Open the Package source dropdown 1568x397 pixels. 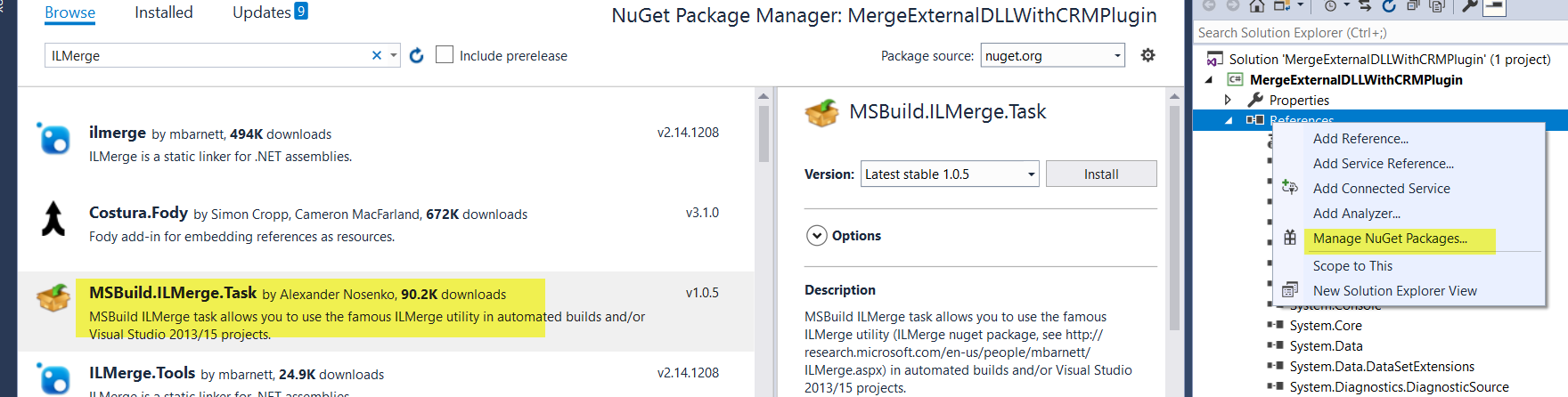[1052, 55]
